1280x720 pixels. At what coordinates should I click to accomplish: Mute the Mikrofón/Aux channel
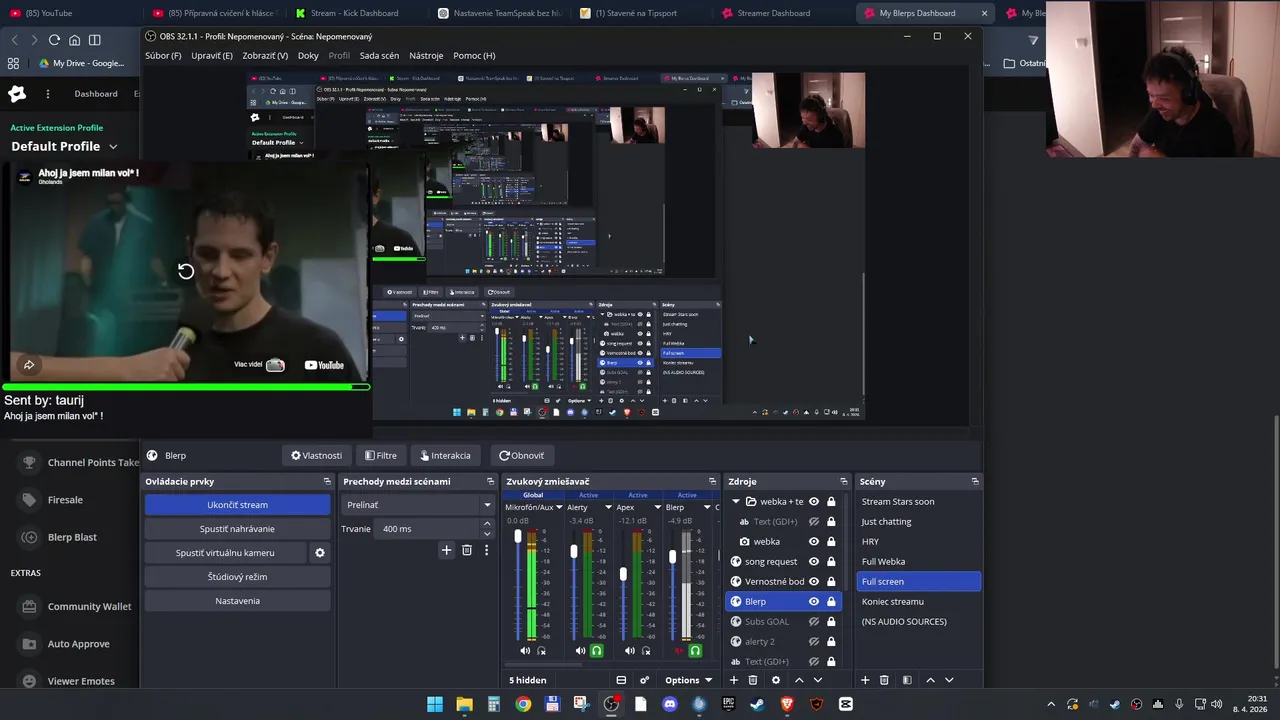tap(525, 651)
